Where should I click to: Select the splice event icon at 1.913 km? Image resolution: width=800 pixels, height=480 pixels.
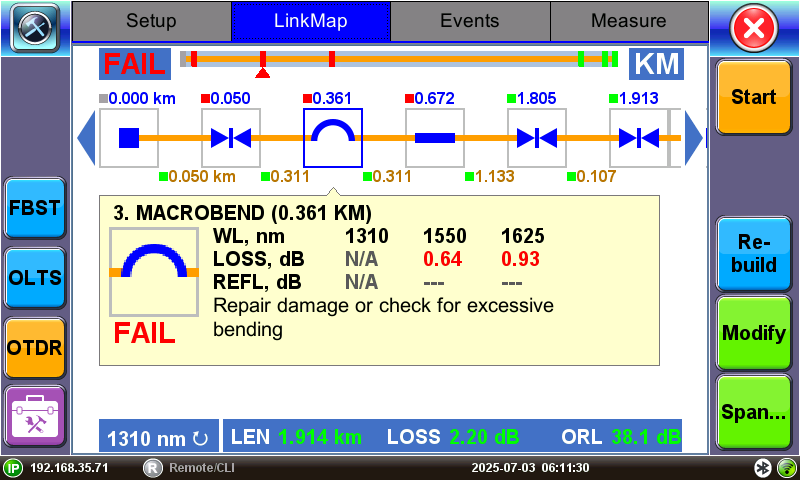point(639,138)
